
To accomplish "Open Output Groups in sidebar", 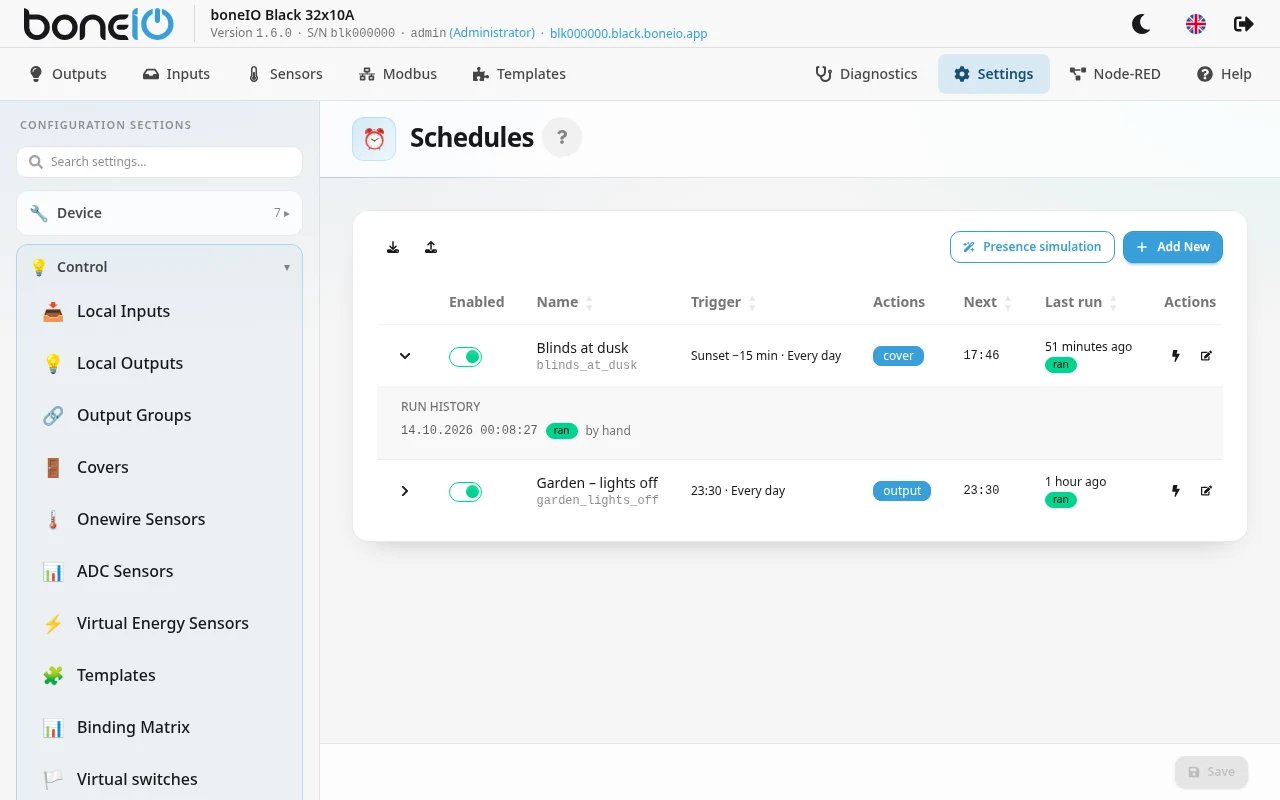I will (x=159, y=415).
